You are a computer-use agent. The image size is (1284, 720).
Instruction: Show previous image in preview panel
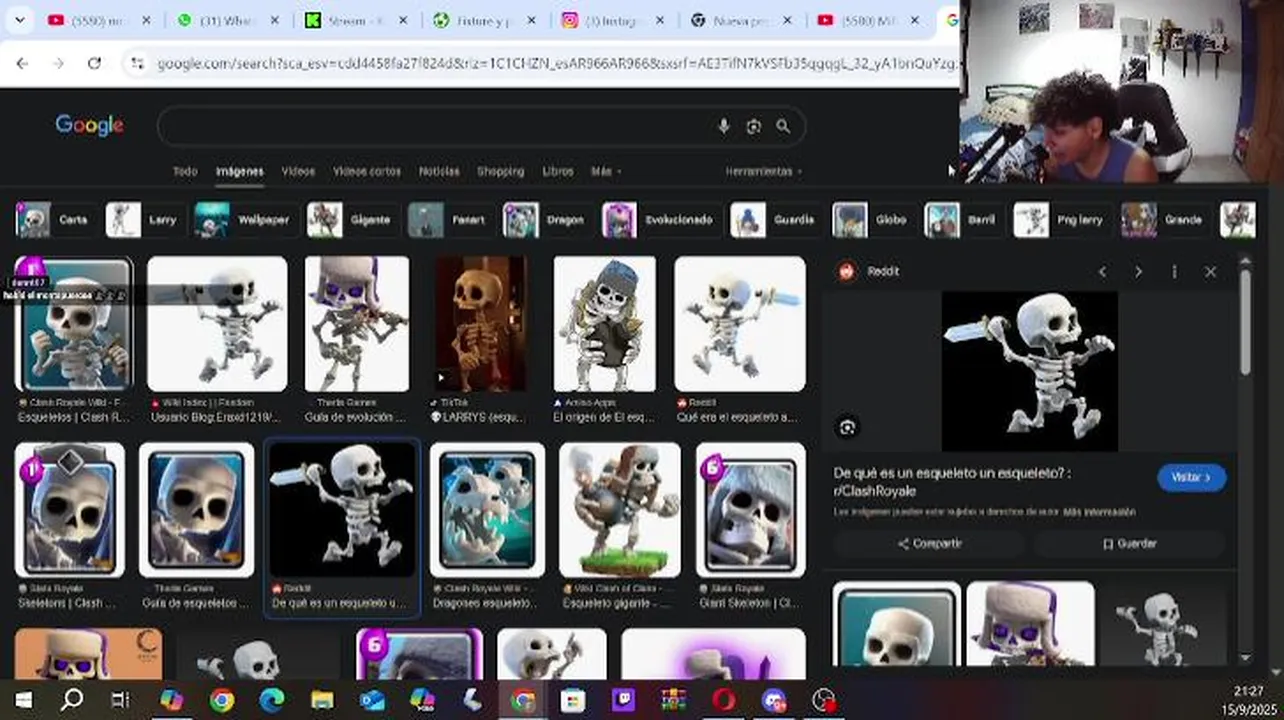pos(1102,272)
